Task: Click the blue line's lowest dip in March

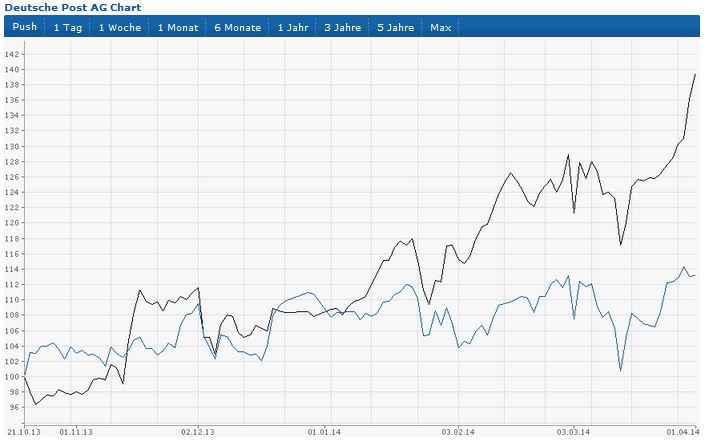Action: pyautogui.click(x=621, y=370)
